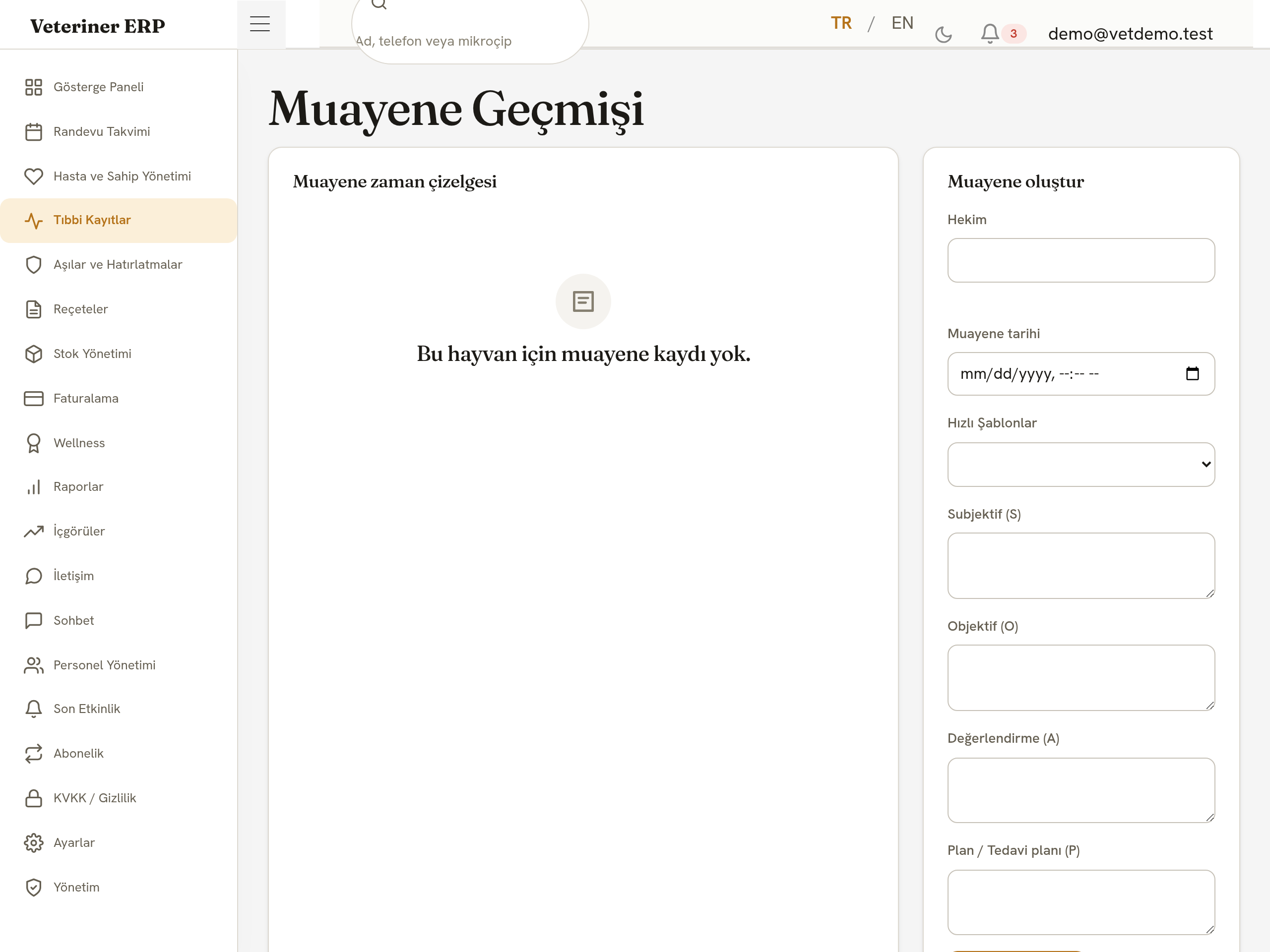Open the Hızlı Şablonlar dropdown

point(1080,464)
